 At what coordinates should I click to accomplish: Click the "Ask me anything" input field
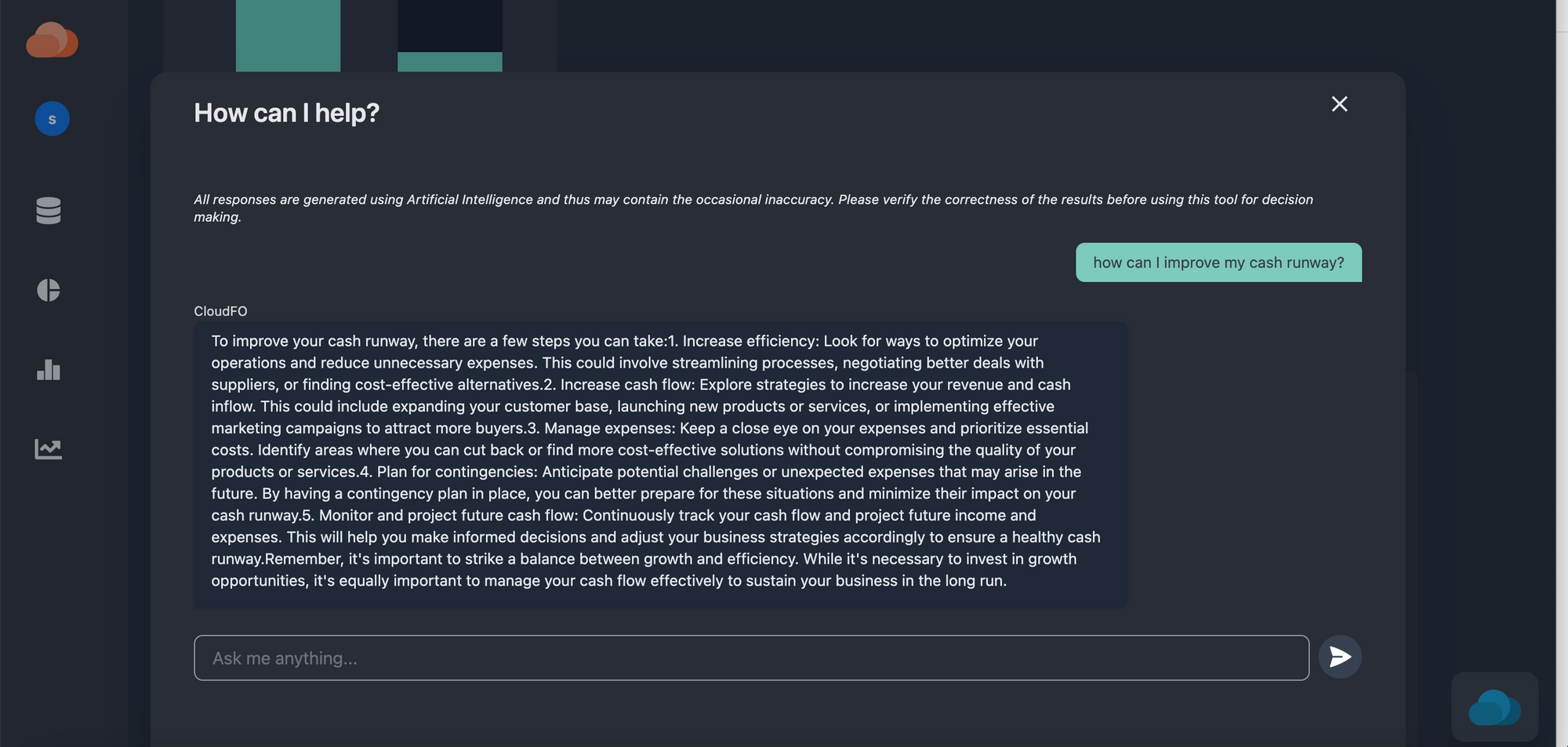[x=706, y=658]
